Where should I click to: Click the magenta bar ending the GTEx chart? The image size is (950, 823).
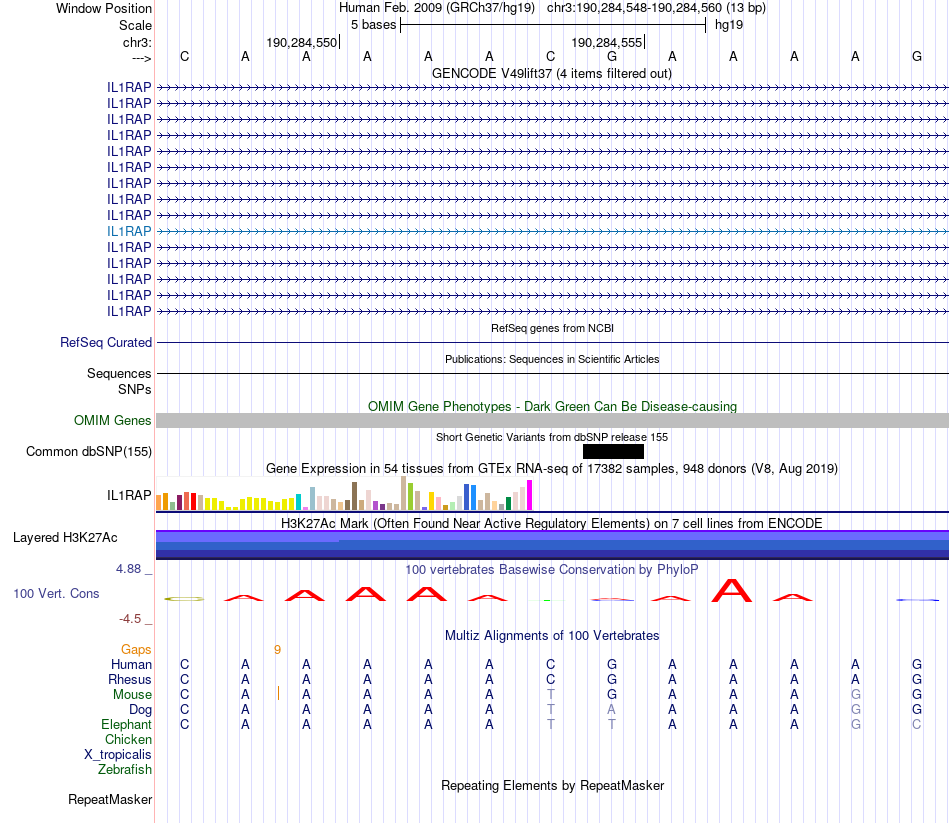(530, 495)
